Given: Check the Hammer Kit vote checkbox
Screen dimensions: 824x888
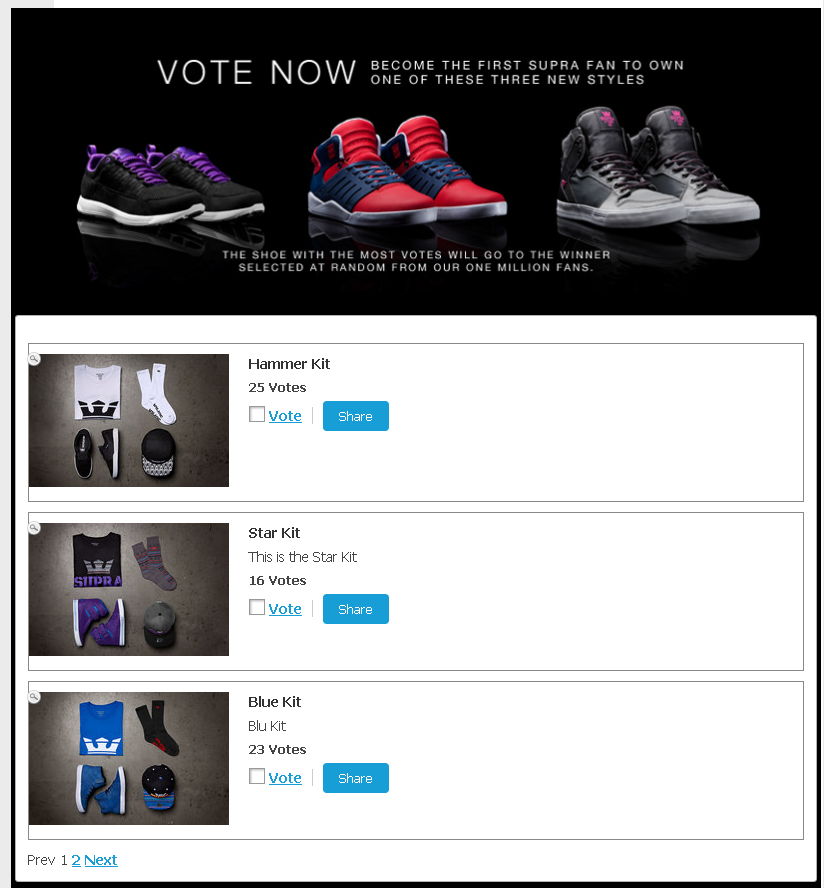Looking at the screenshot, I should coord(257,414).
